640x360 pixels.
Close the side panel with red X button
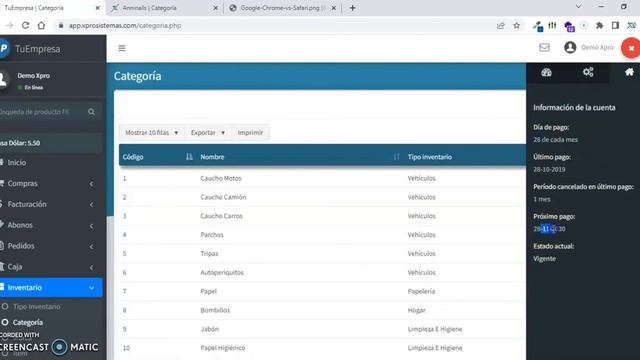click(x=631, y=48)
